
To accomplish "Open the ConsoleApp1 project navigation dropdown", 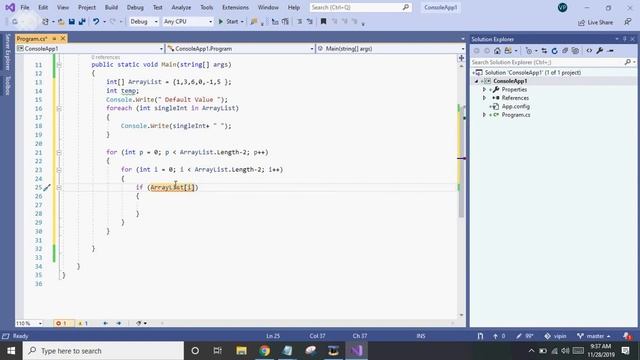I will [x=90, y=49].
